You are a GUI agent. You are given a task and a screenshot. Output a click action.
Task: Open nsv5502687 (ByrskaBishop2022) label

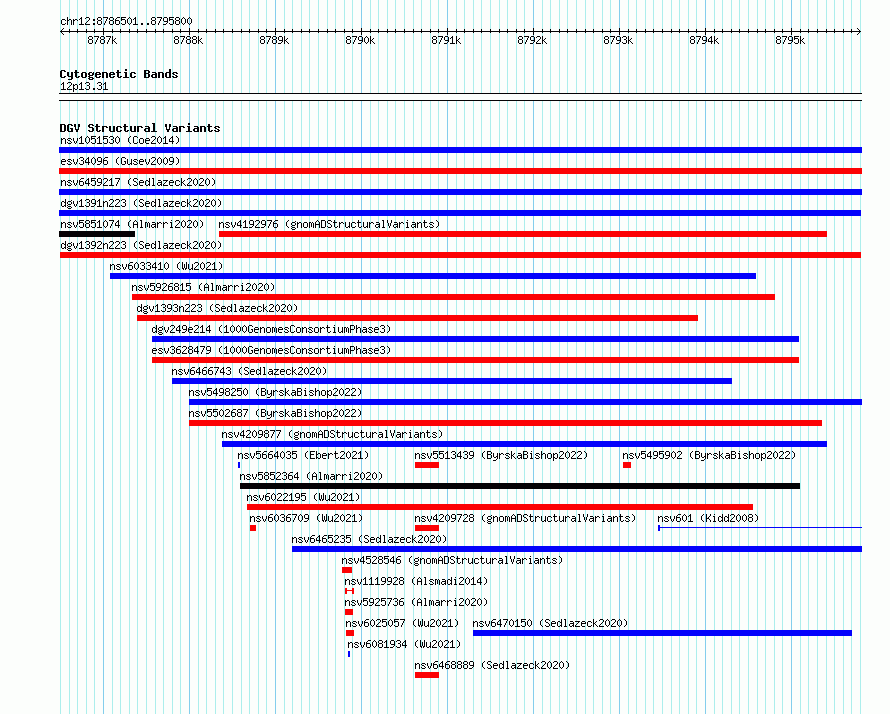[x=275, y=413]
